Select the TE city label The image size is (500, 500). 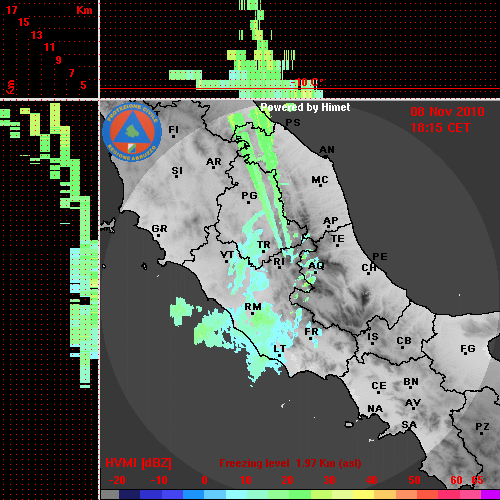click(x=338, y=239)
